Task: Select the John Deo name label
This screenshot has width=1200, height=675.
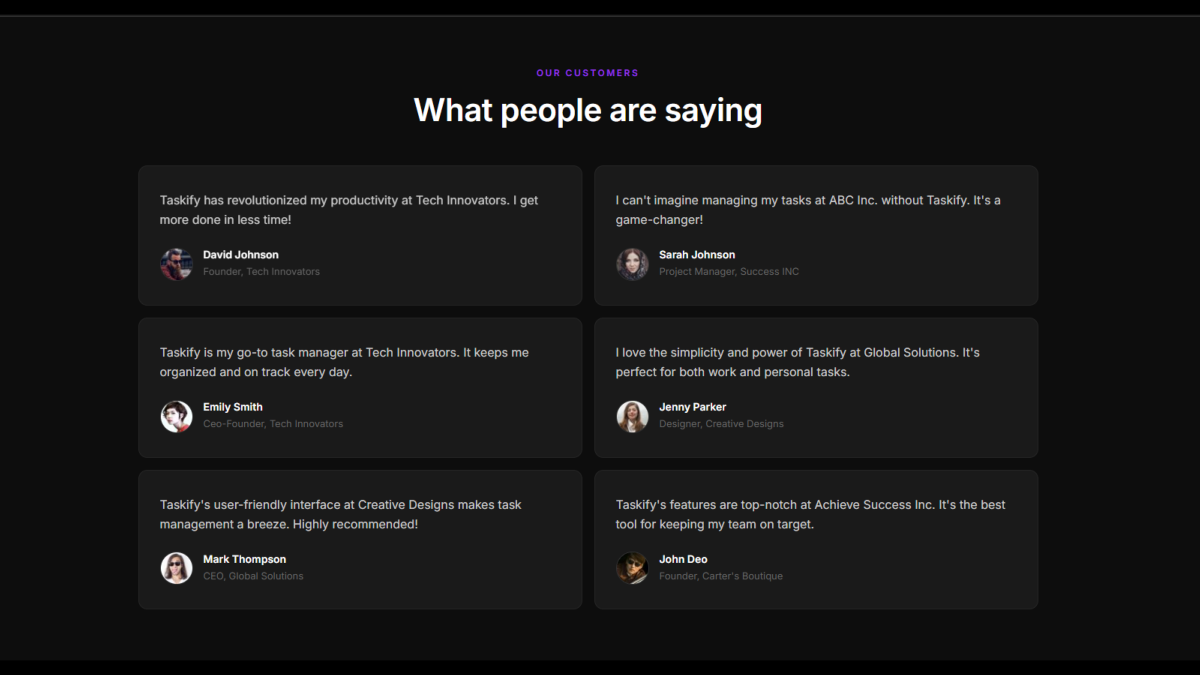Action: click(x=683, y=559)
